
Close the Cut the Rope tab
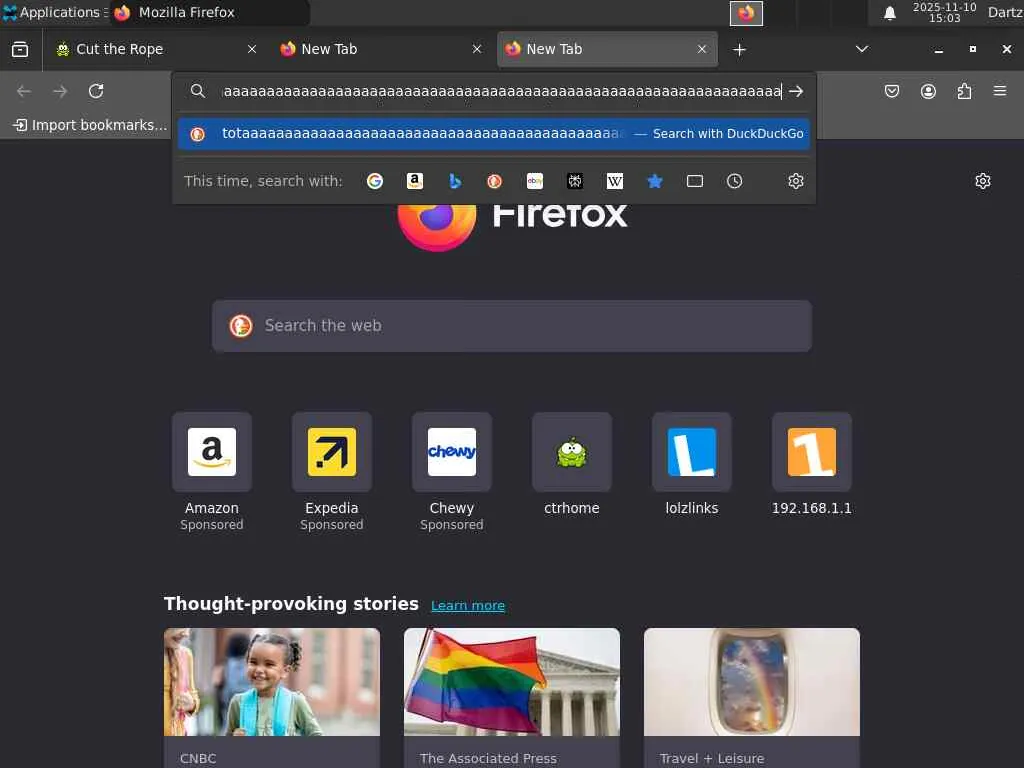(251, 49)
